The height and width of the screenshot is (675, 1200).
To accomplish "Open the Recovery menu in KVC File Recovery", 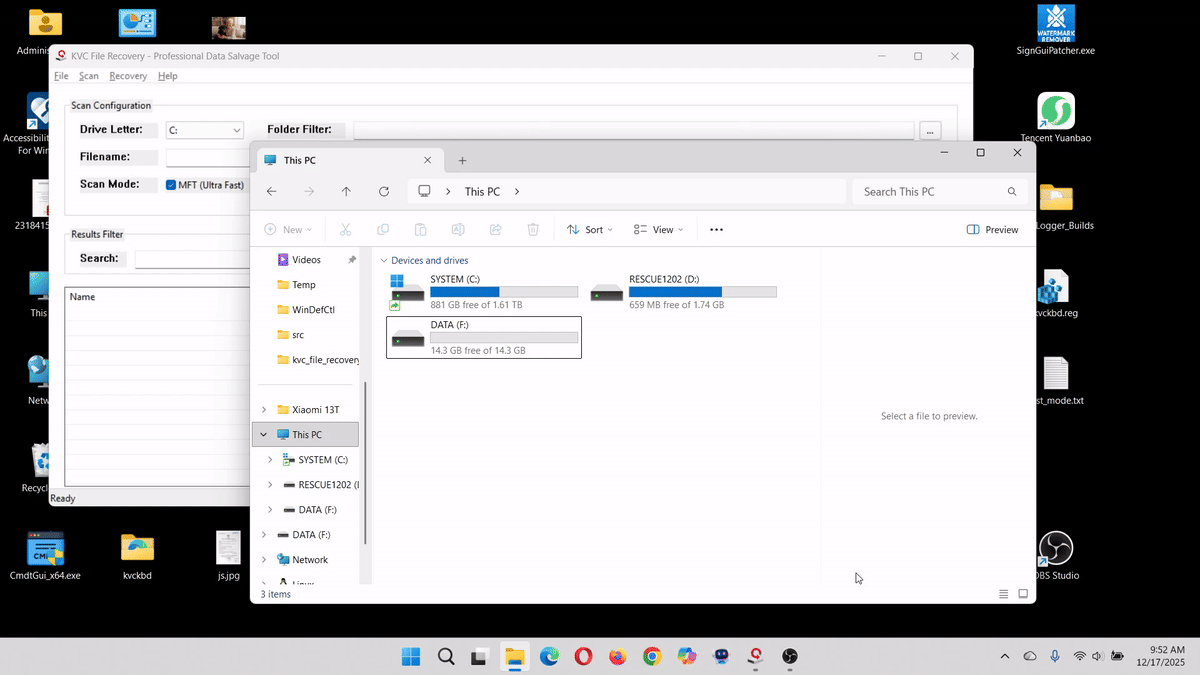I will 128,75.
